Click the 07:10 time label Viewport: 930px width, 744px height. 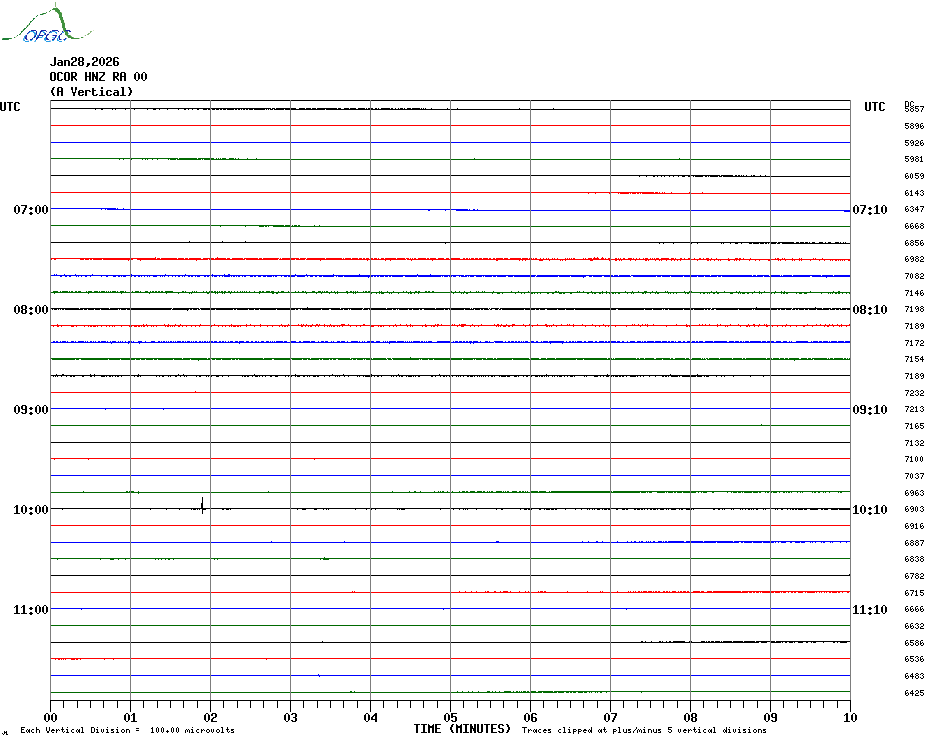click(x=870, y=209)
